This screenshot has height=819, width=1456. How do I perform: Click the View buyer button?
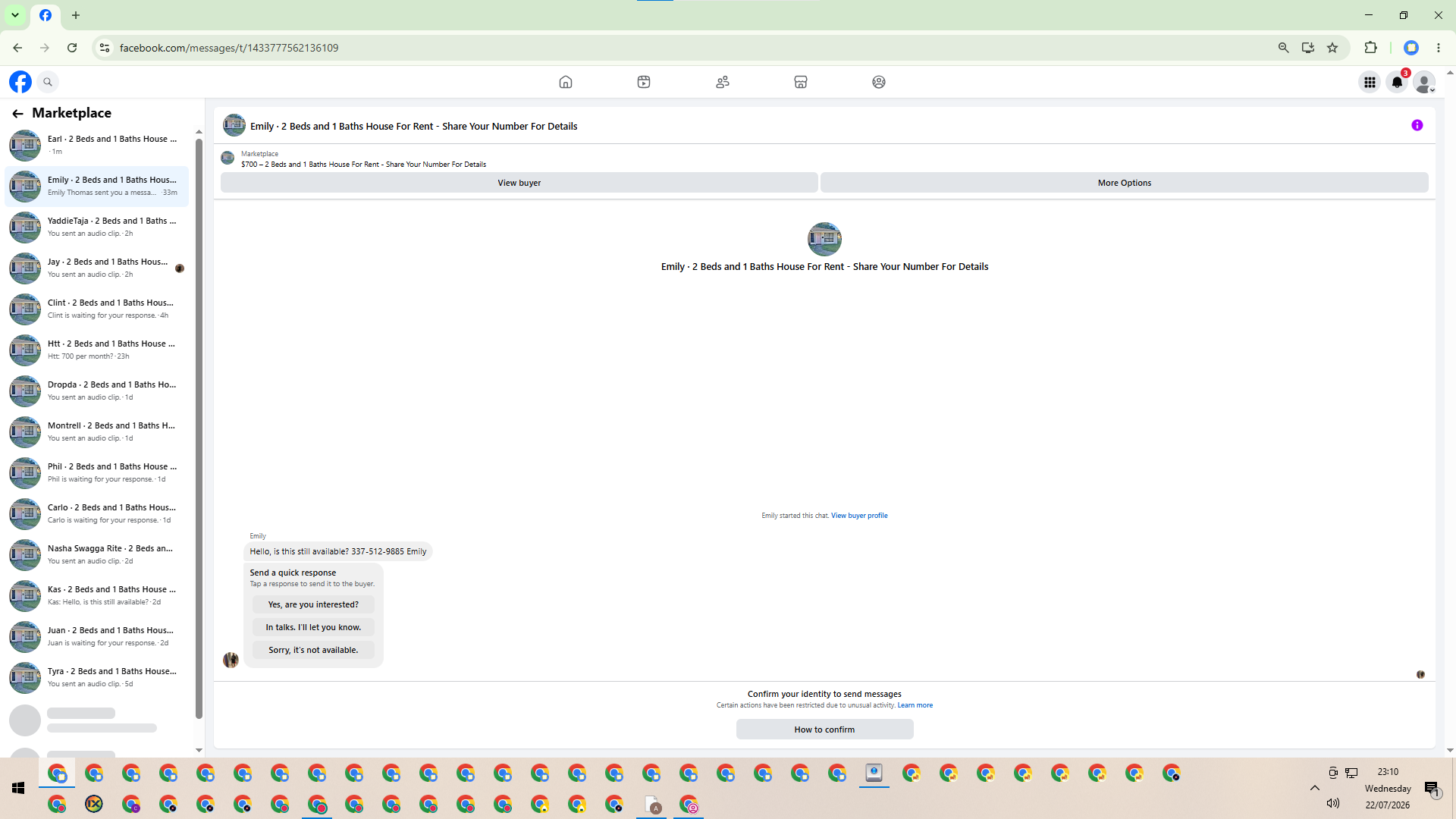coord(519,183)
